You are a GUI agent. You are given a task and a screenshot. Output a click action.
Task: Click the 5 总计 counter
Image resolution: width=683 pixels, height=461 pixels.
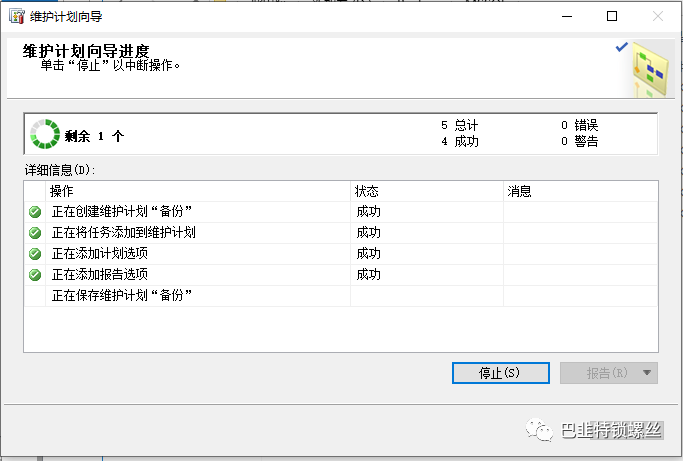460,125
